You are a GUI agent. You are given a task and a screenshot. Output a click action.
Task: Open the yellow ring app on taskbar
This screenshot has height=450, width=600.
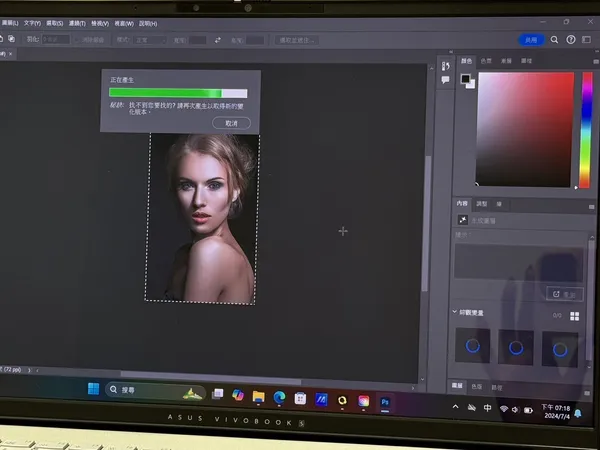[342, 400]
